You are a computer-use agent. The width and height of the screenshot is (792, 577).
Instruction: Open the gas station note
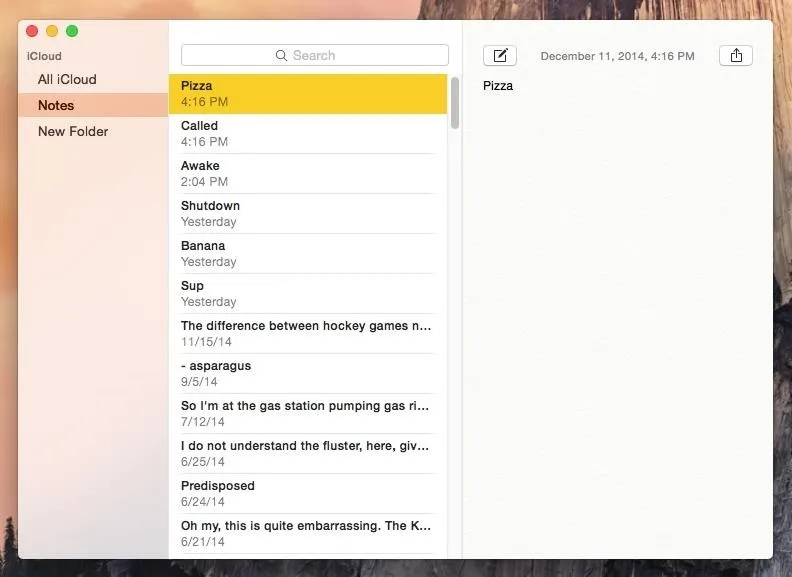coord(308,413)
